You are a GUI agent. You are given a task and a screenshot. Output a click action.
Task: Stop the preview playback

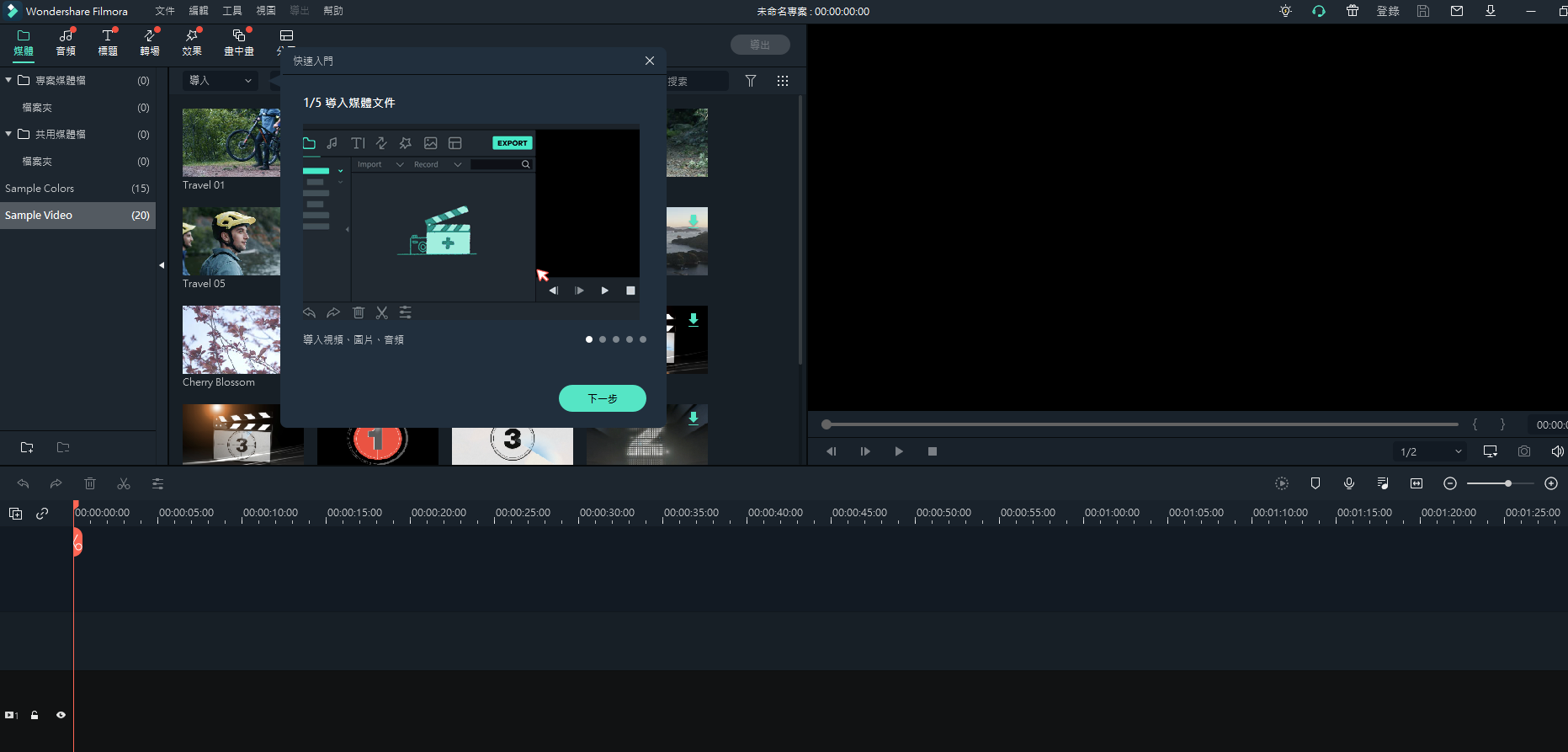pyautogui.click(x=933, y=451)
